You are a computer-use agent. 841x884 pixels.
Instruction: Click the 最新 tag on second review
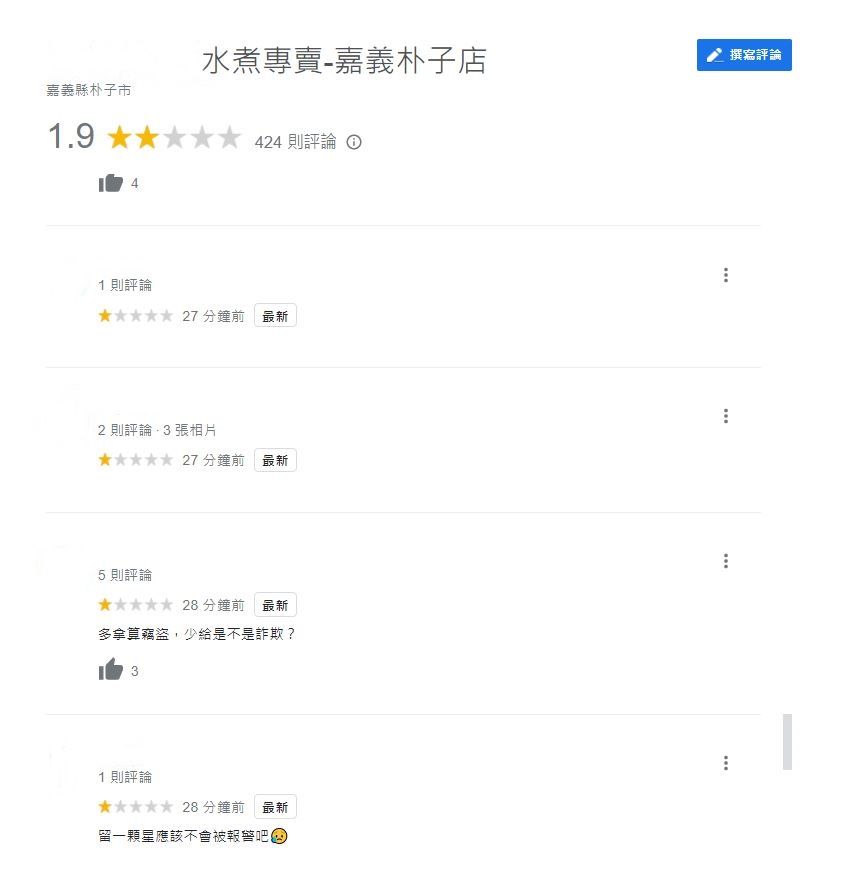coord(275,460)
